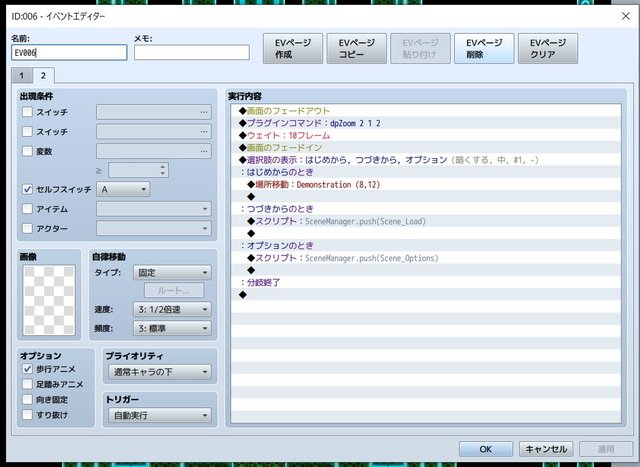The image size is (640, 467).
Task: Click the Name field containing EV006
Action: (69, 53)
